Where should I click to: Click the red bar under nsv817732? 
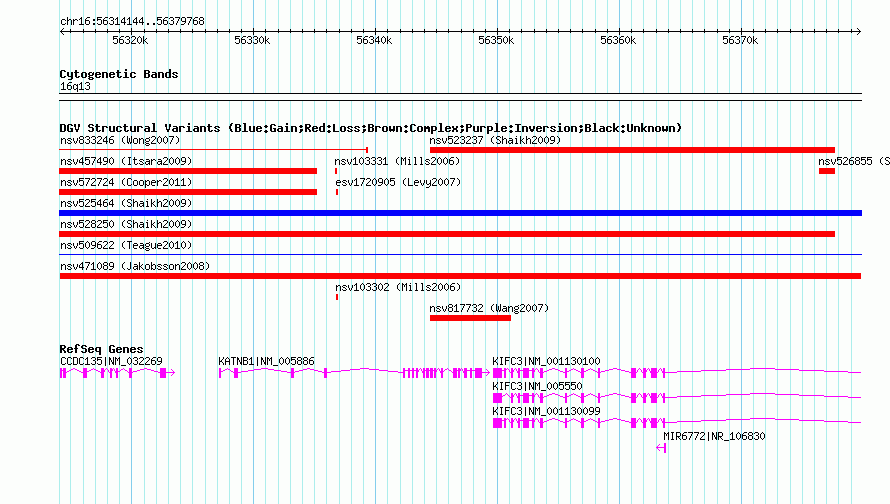pos(471,318)
